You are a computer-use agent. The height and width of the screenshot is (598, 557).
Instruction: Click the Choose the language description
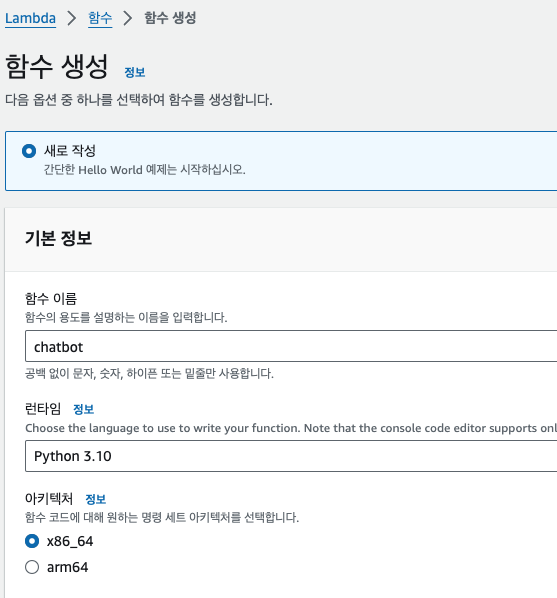click(291, 428)
